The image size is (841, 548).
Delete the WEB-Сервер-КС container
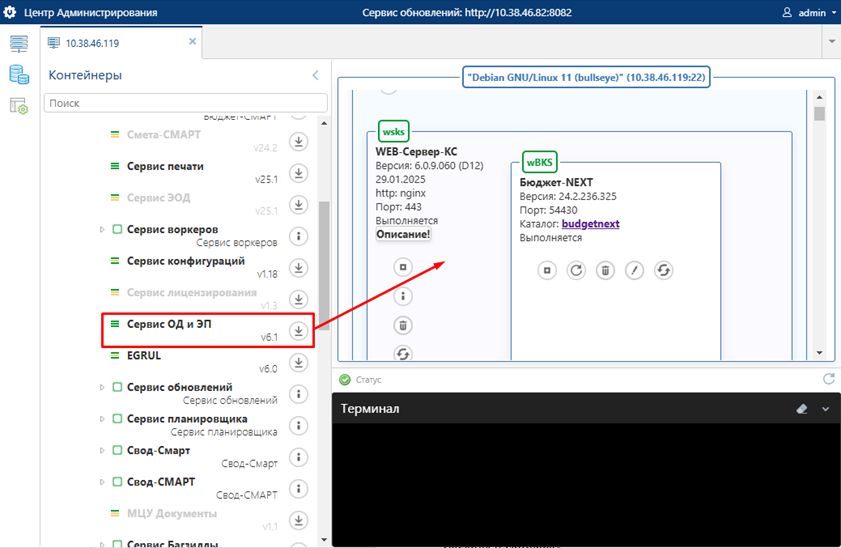pos(403,325)
